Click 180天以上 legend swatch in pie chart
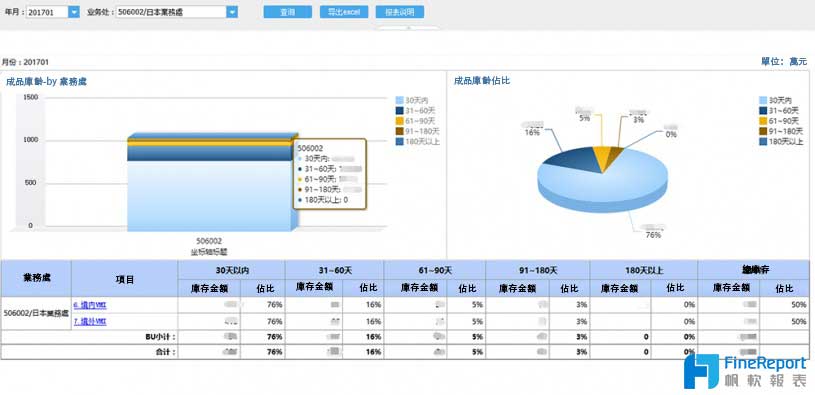The height and width of the screenshot is (395, 815). (763, 141)
